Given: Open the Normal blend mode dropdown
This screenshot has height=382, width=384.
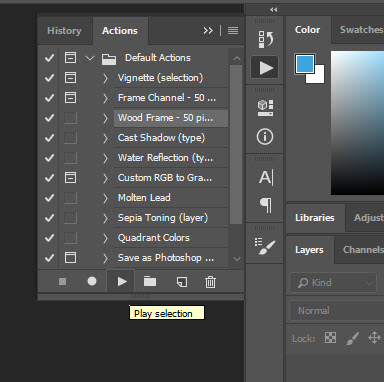Looking at the screenshot, I should (x=337, y=311).
